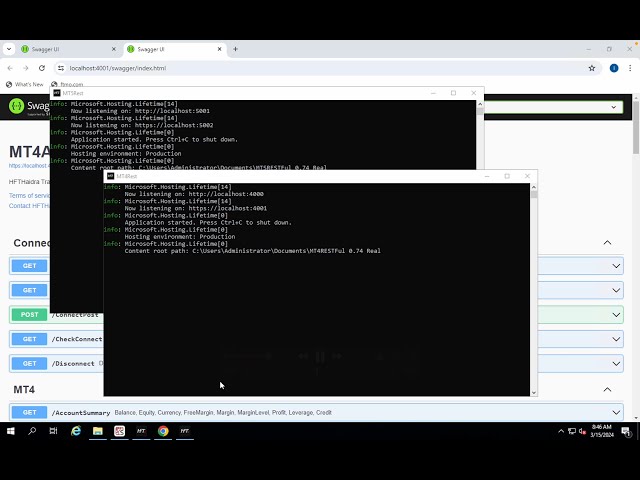Open File Explorer from the taskbar
This screenshot has height=480, width=640.
pyautogui.click(x=98, y=431)
